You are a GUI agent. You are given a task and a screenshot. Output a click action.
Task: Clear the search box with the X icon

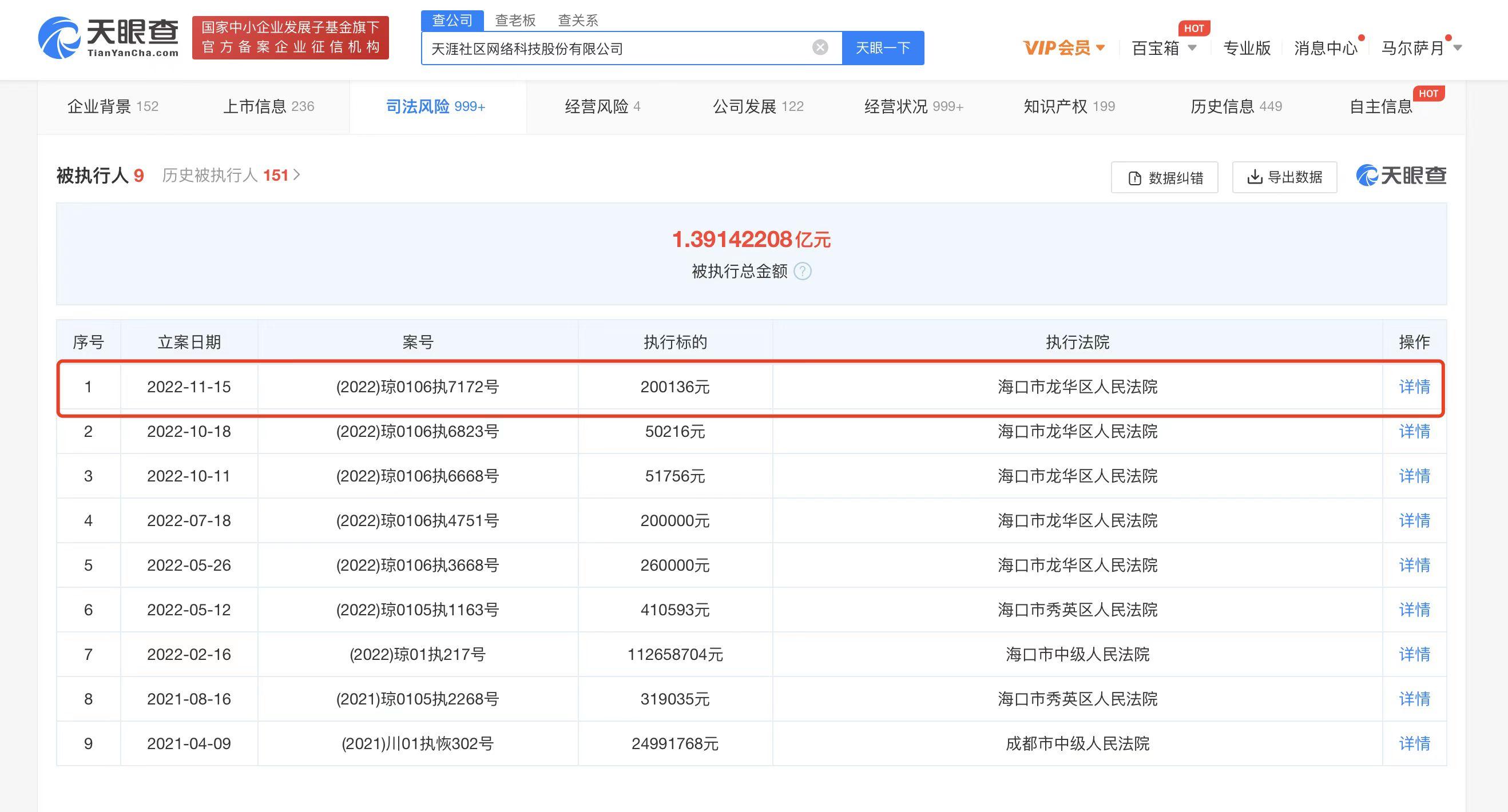click(820, 47)
